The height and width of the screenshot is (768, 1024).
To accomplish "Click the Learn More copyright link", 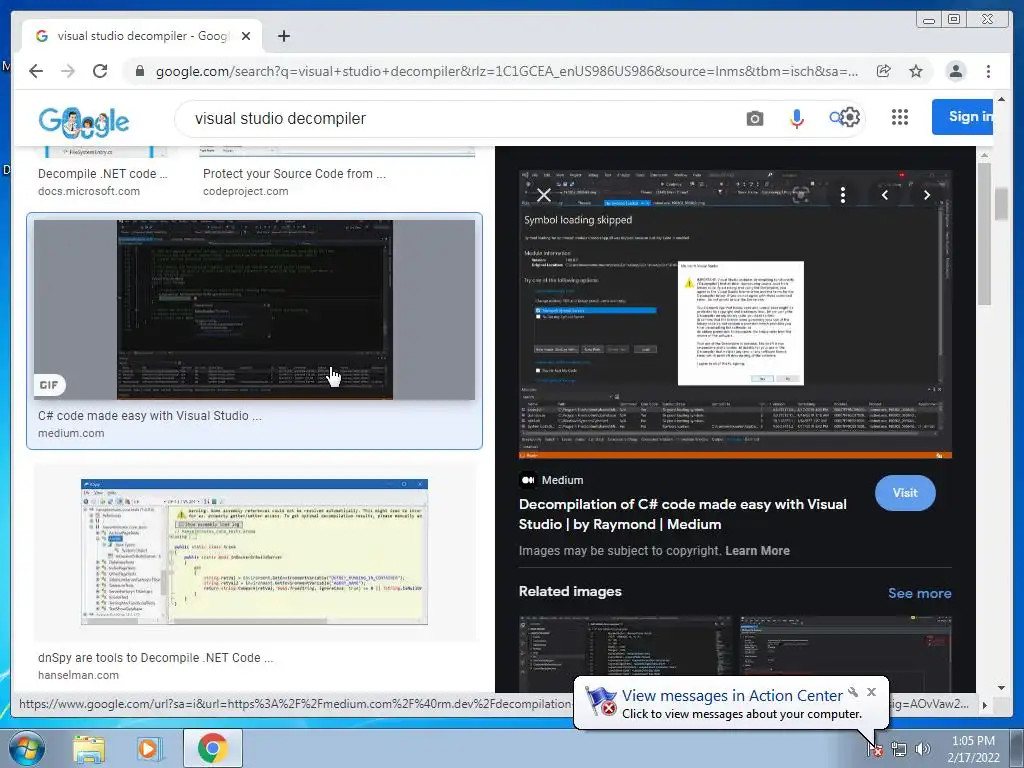I will (758, 551).
